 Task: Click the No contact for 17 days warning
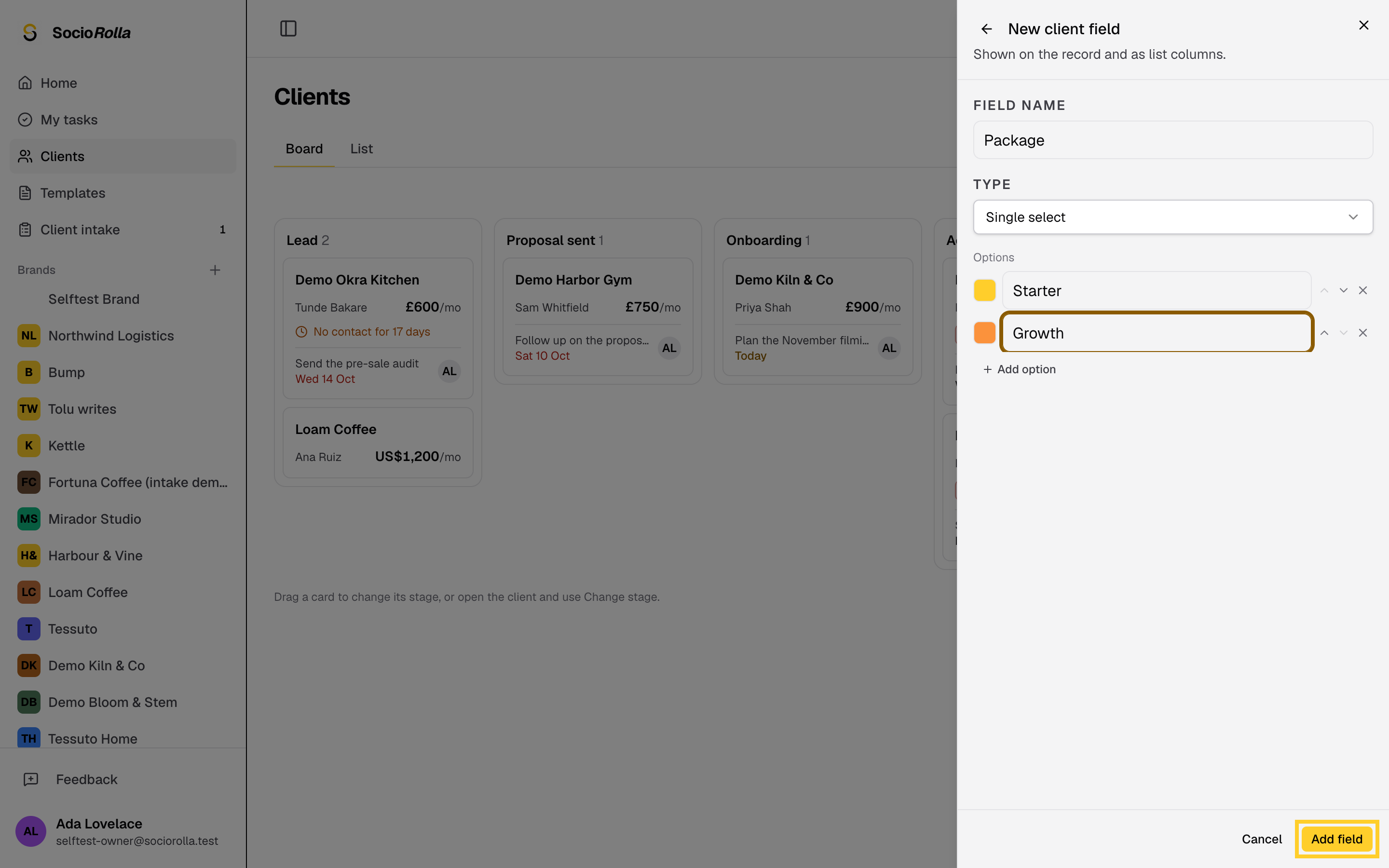tap(363, 332)
